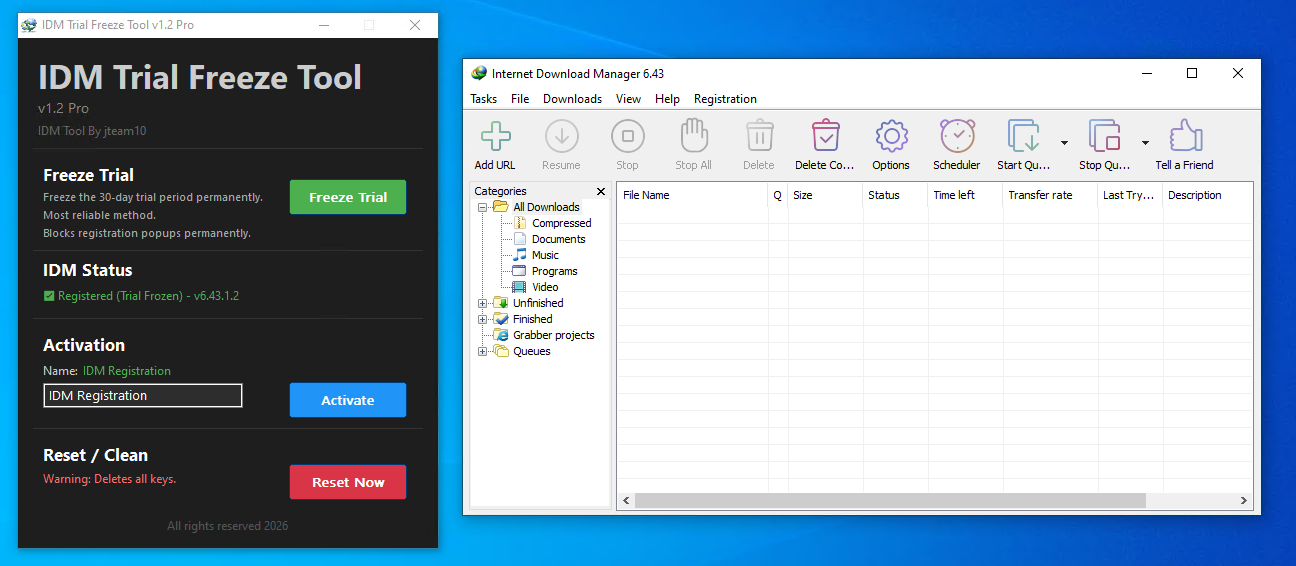This screenshot has width=1296, height=566.
Task: Click the scroll right arrow in download list
Action: tap(1244, 500)
